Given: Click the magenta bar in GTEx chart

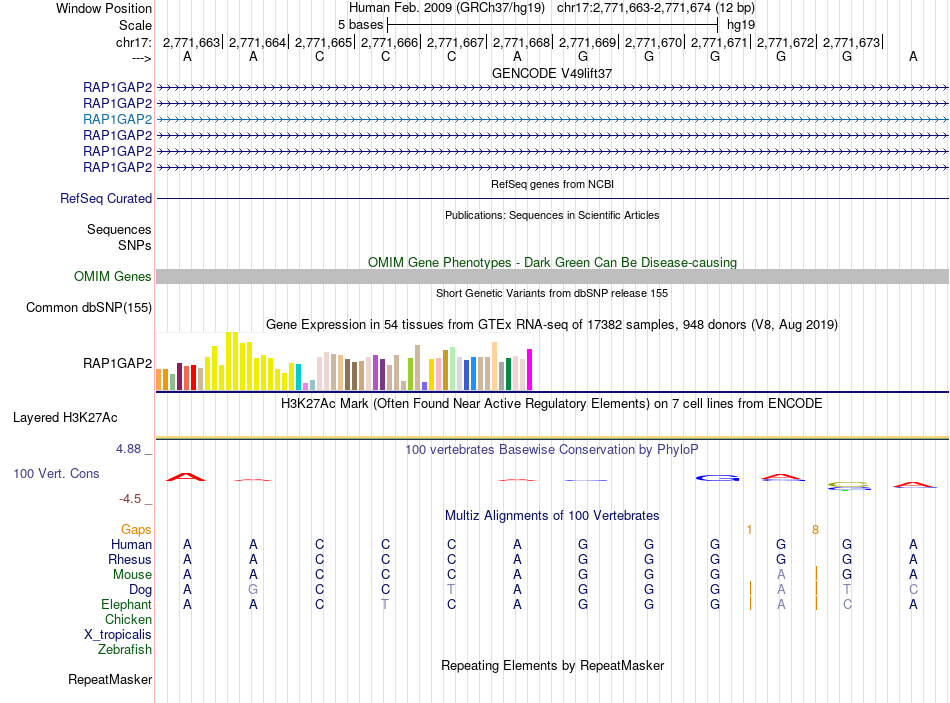Looking at the screenshot, I should coord(529,369).
